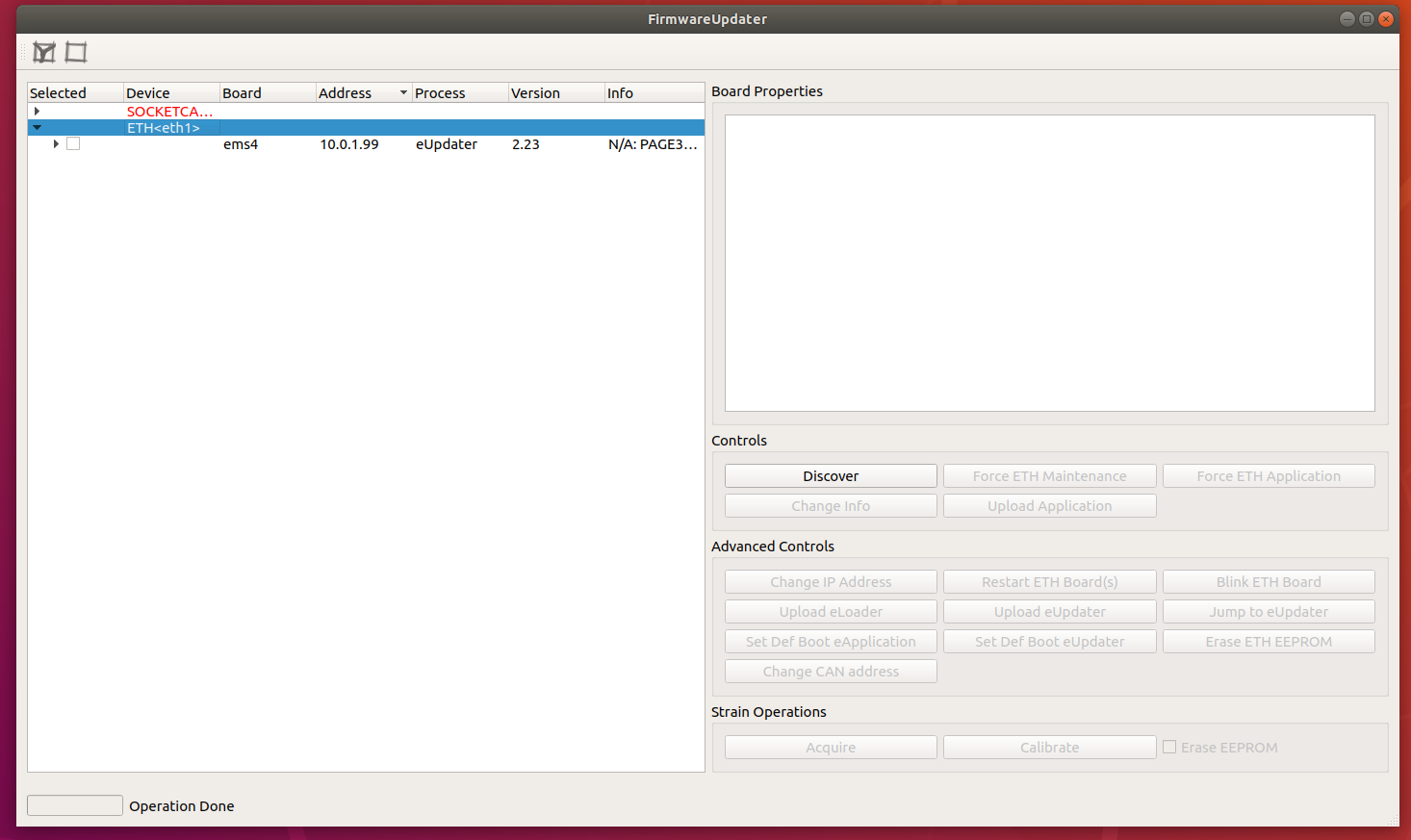Click the Change IP Address control
The height and width of the screenshot is (840, 1411).
(x=830, y=581)
